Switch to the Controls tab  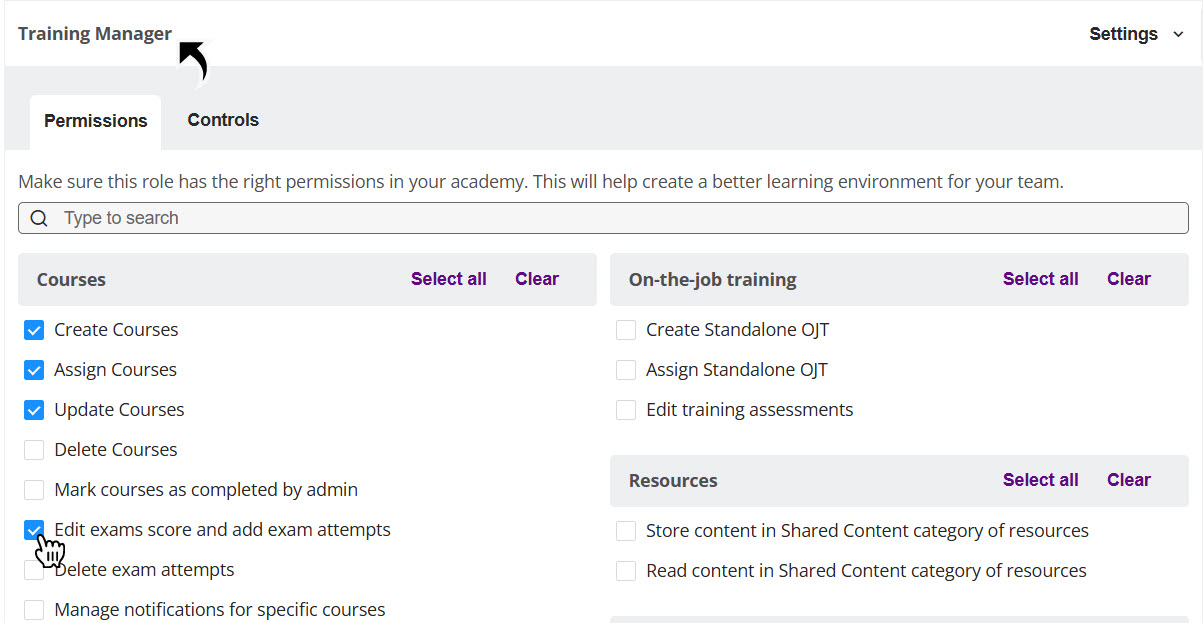click(x=223, y=120)
